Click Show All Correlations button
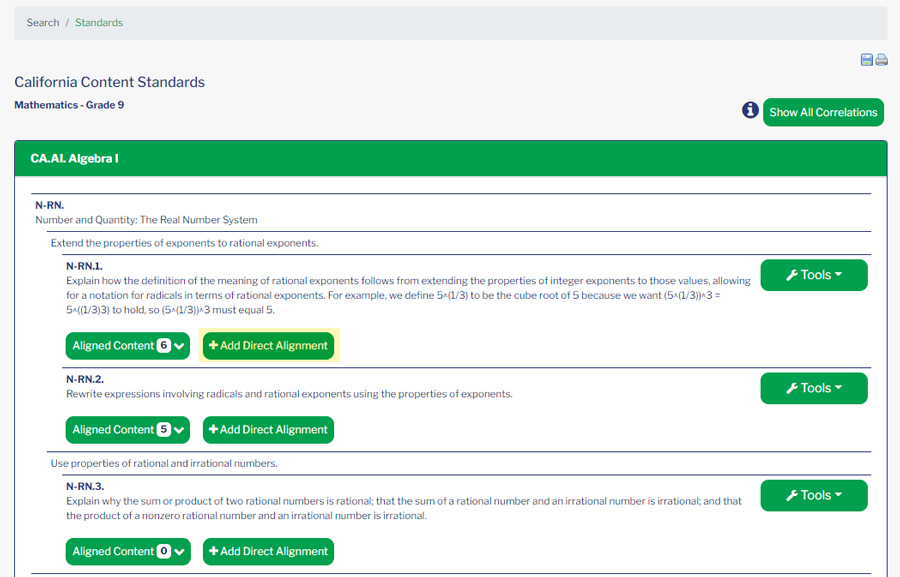 pos(823,113)
